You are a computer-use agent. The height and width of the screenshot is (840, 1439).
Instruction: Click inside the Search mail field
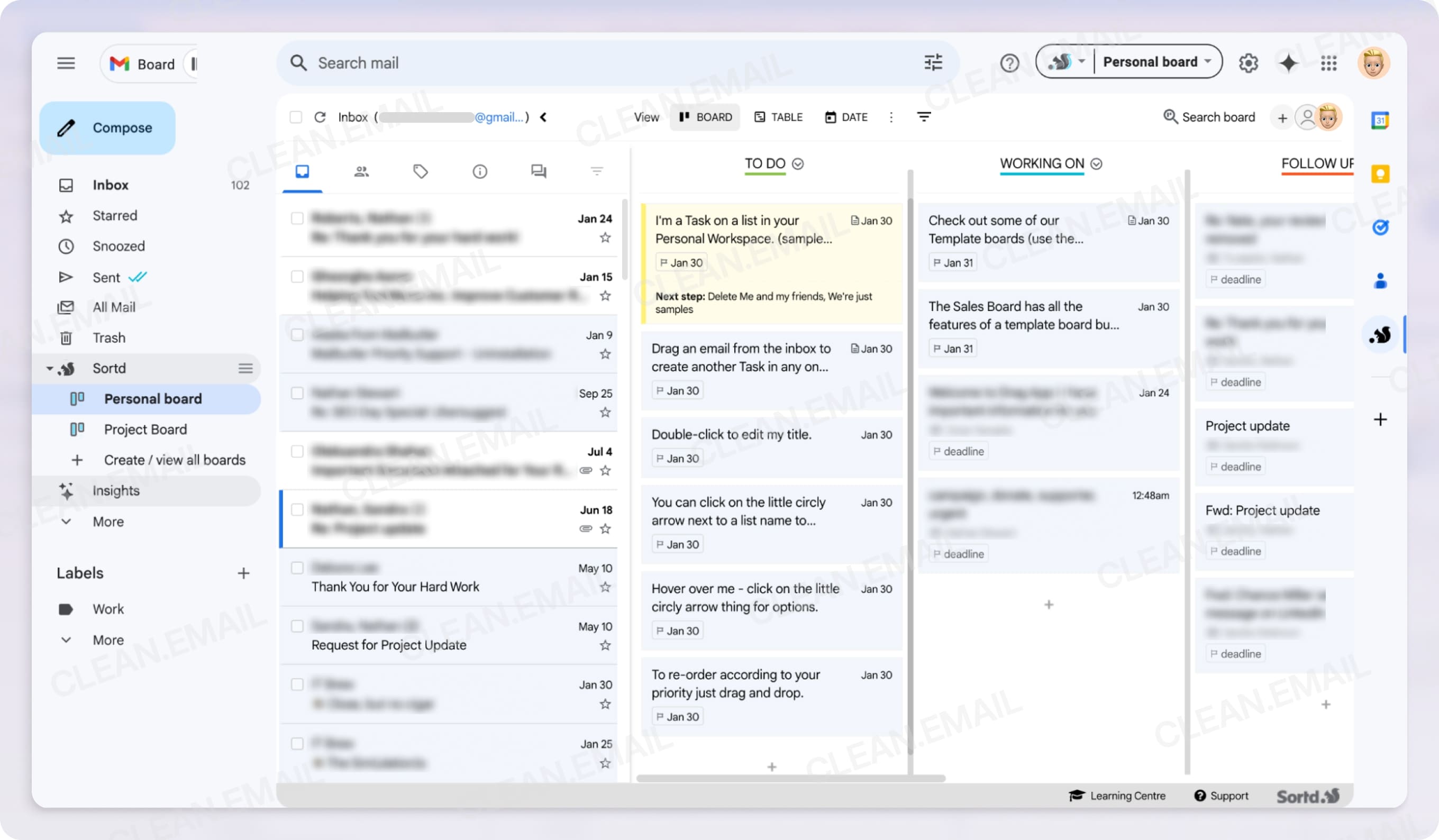[x=514, y=63]
